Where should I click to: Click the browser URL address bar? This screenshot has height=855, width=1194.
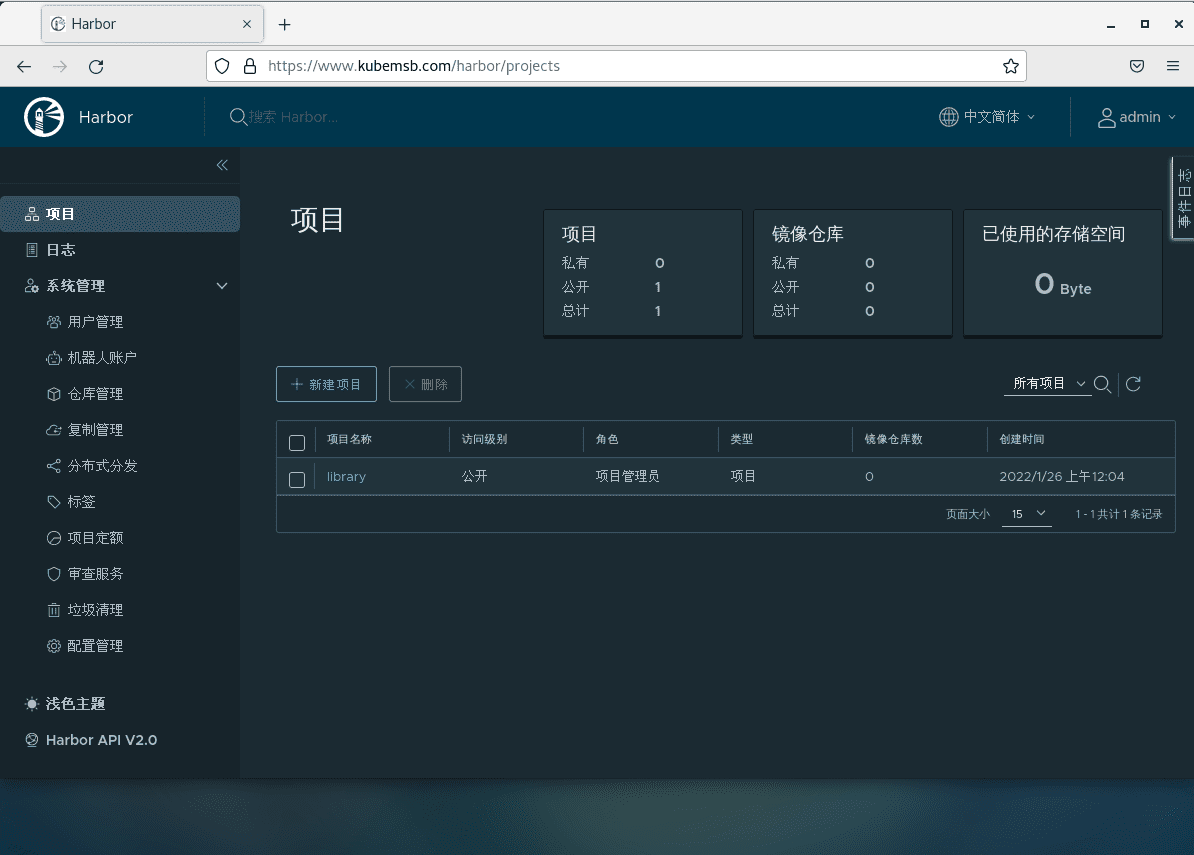617,66
